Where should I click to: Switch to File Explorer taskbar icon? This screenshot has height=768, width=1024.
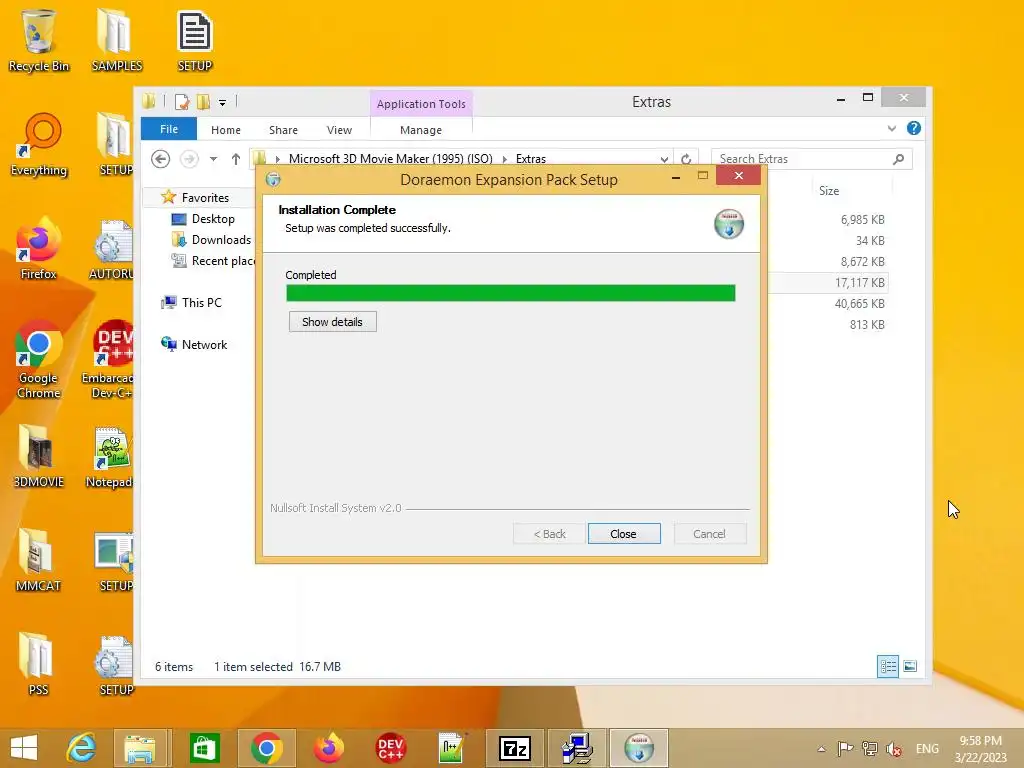click(x=141, y=748)
